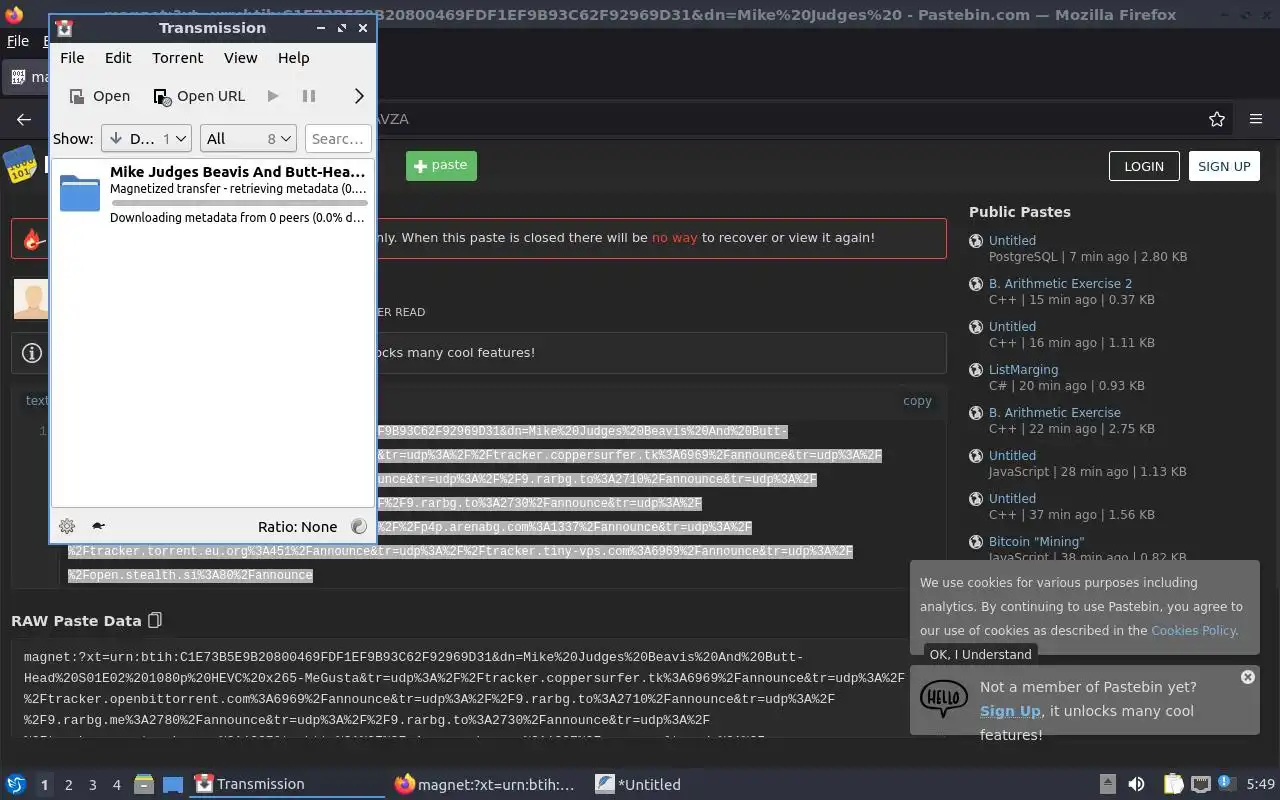
Task: Click the update notification tray icon
Action: tap(1226, 784)
